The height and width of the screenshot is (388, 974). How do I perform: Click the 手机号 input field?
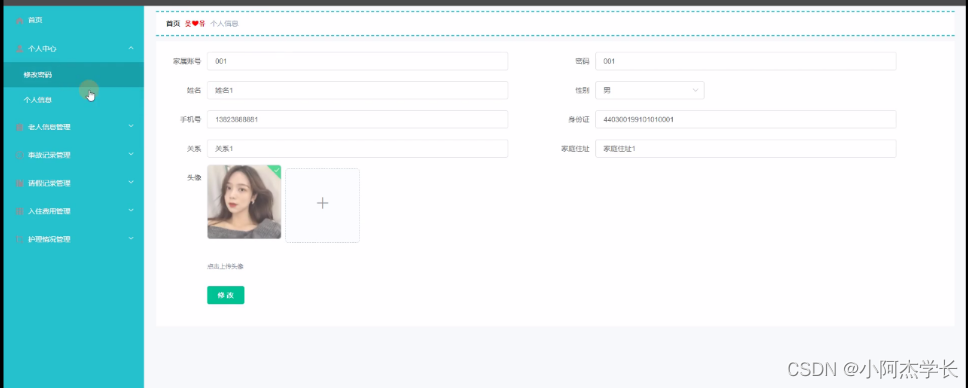[358, 119]
